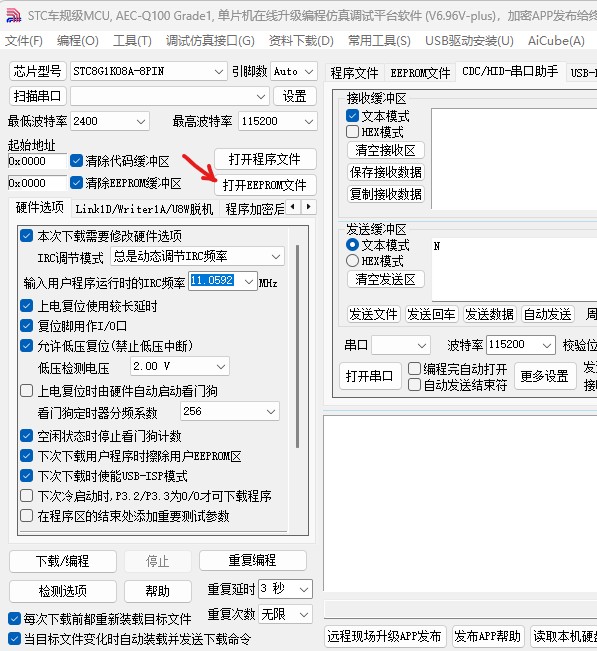The width and height of the screenshot is (597, 651).
Task: Click the 重复编程 button
Action: click(x=252, y=560)
